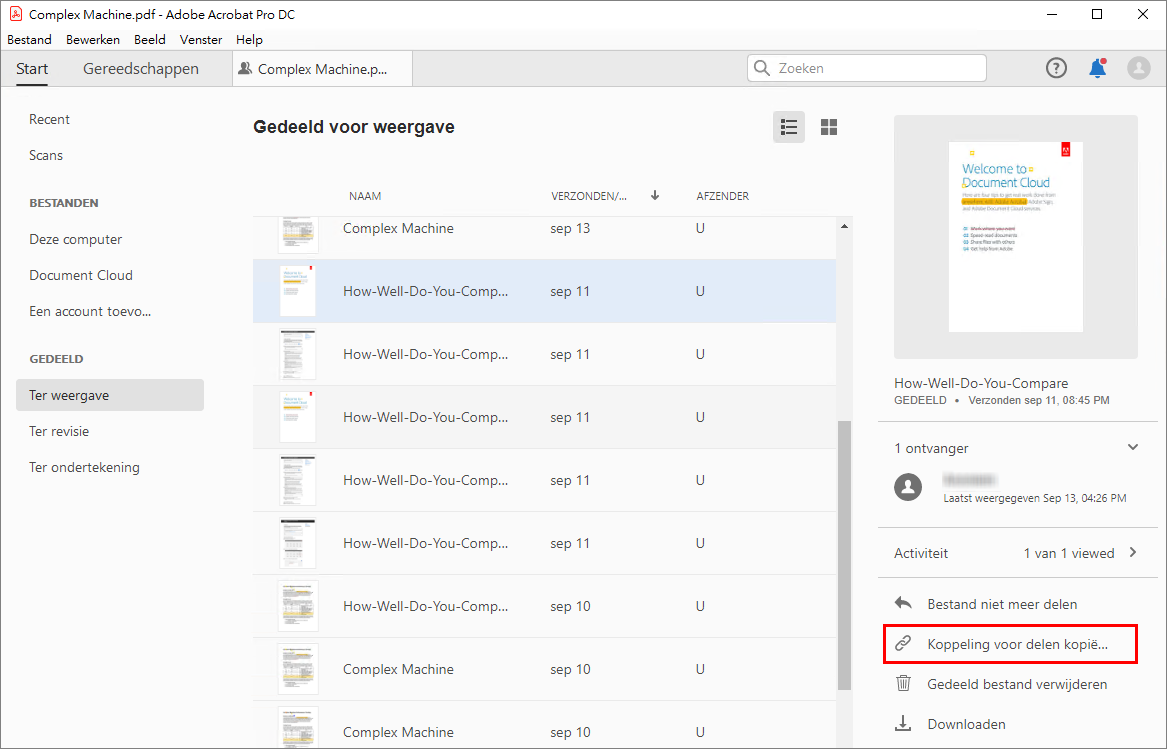1167x749 pixels.
Task: Click the Adobe Acrobat title bar icon
Action: 15,14
